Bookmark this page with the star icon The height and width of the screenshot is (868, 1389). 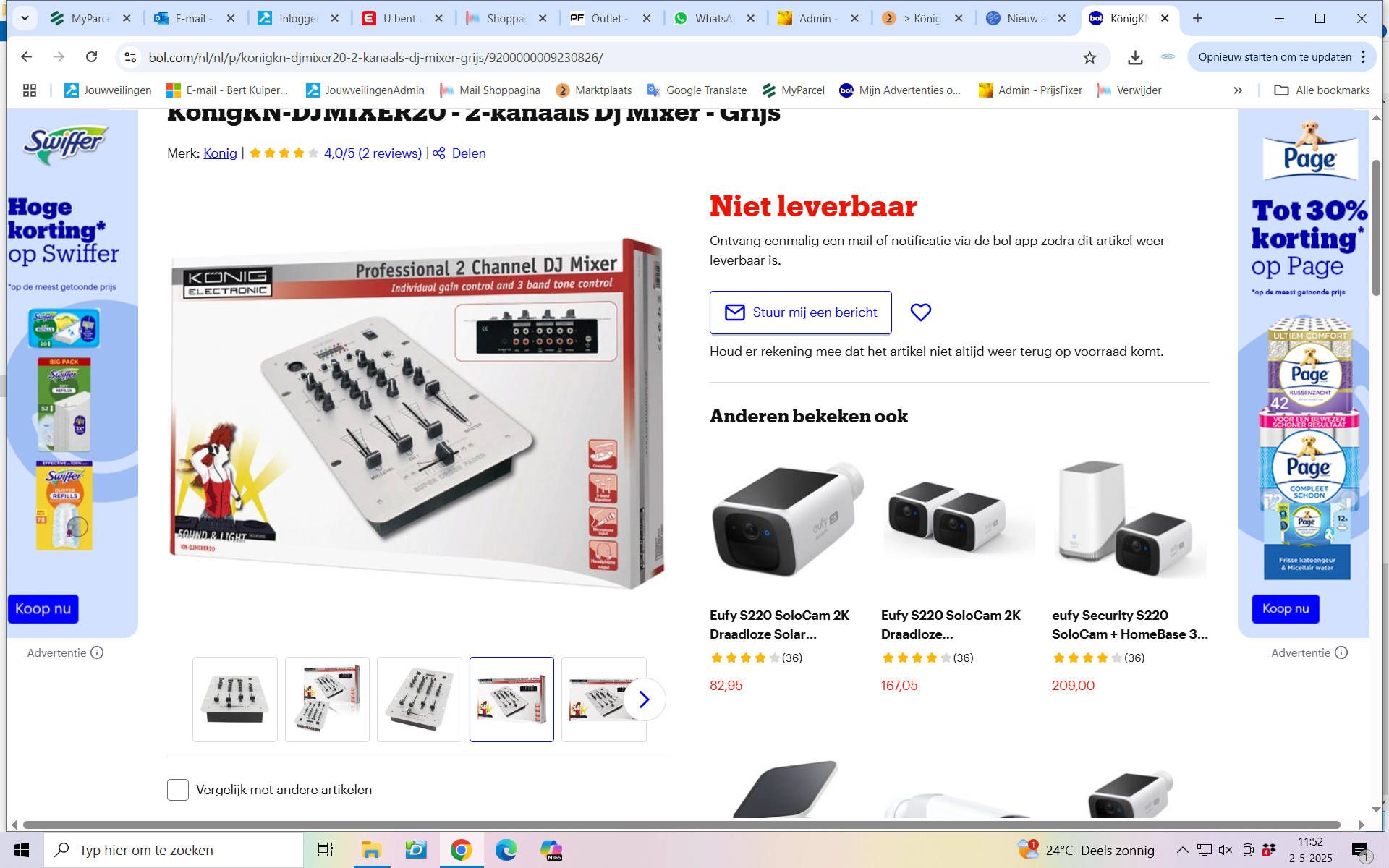tap(1089, 57)
